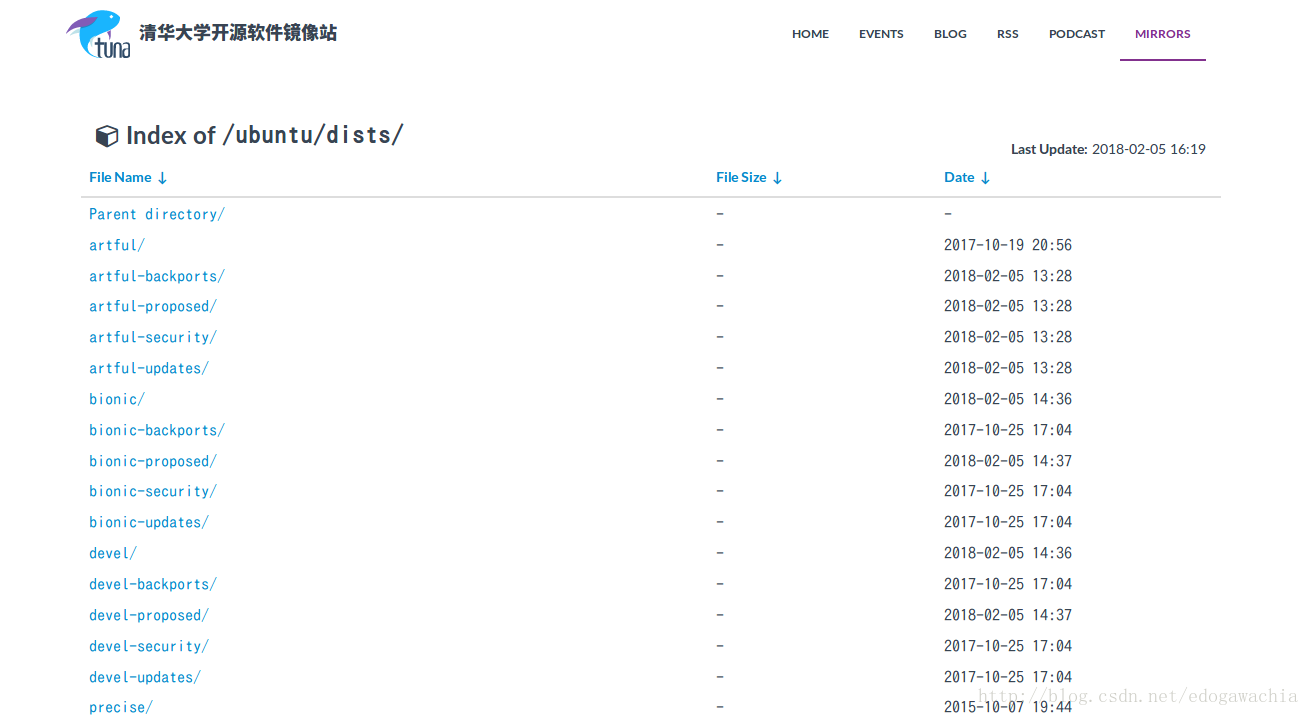1309x716 pixels.
Task: Sort the listing by File Name
Action: [x=128, y=177]
